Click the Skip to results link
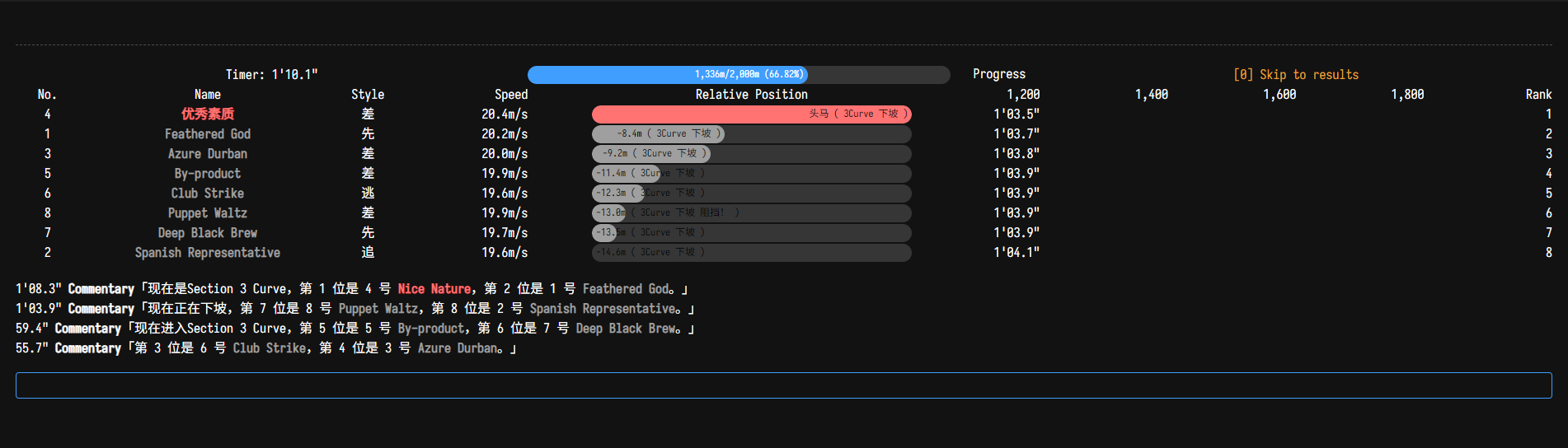This screenshot has height=448, width=1568. pos(1296,75)
